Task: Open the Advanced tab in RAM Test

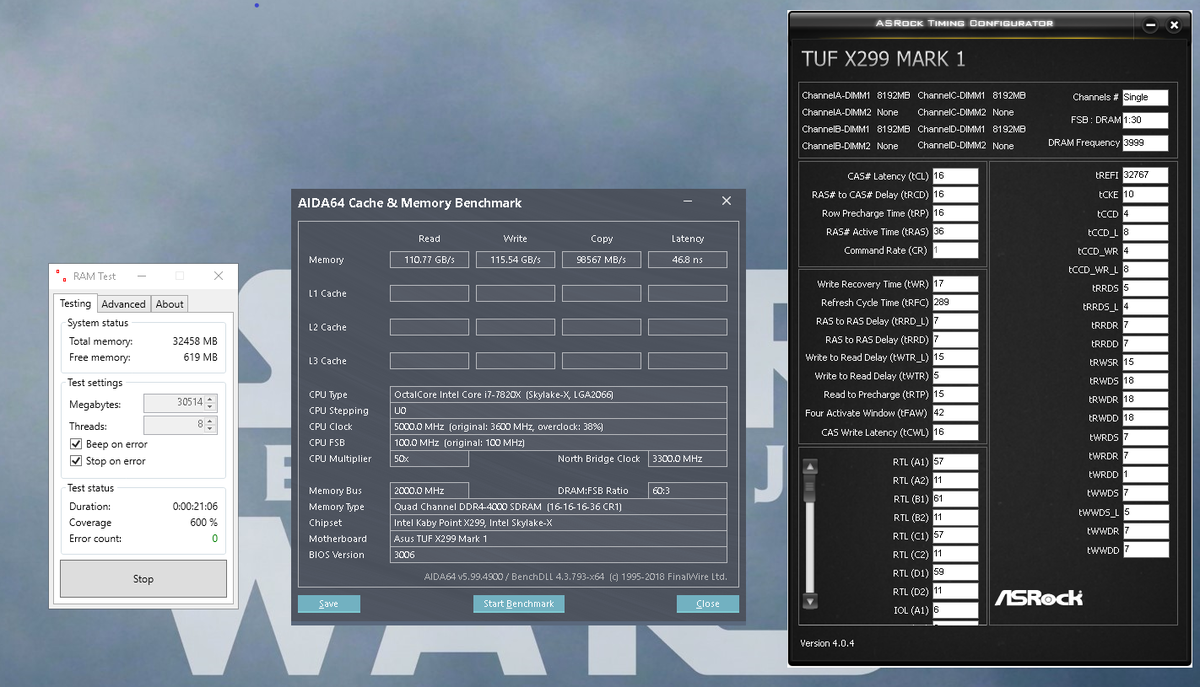Action: 124,304
